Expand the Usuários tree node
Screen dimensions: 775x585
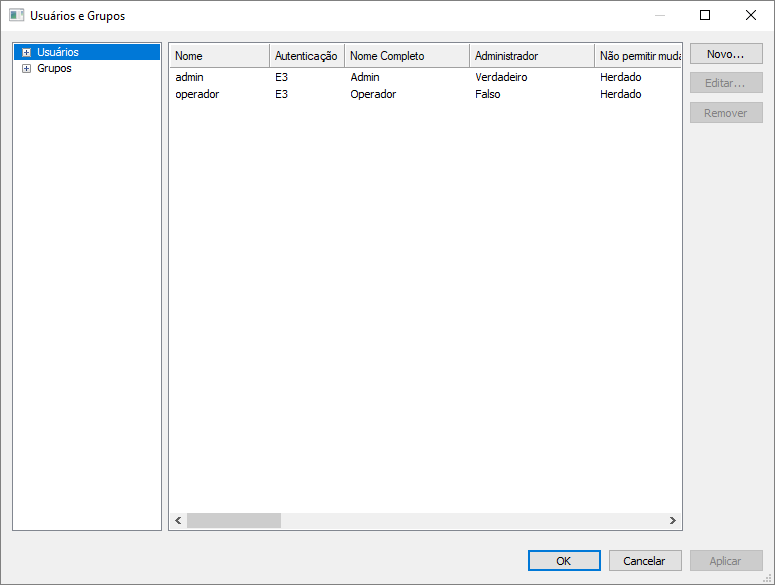tap(26, 52)
